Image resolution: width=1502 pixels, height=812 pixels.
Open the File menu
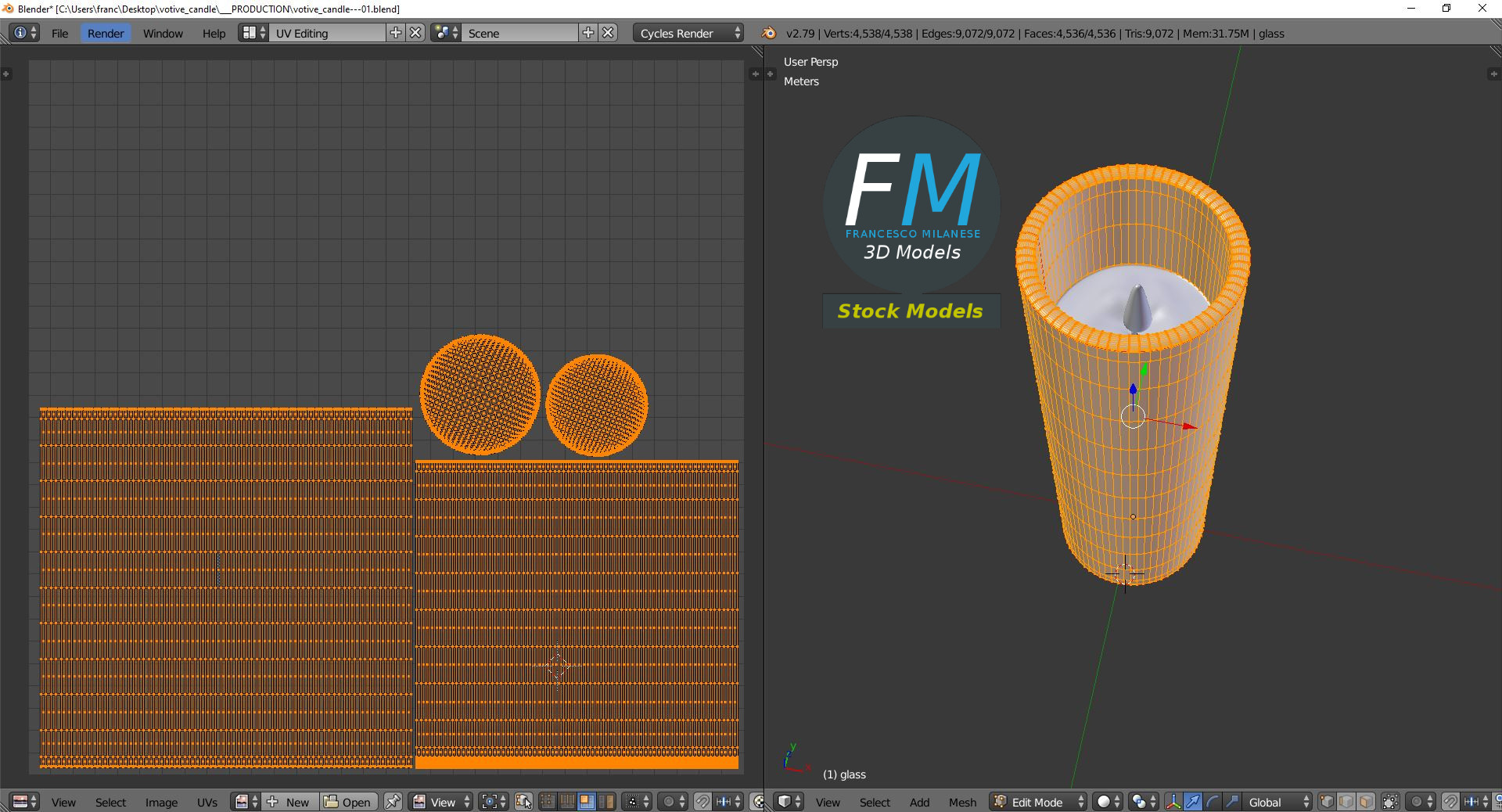tap(59, 34)
